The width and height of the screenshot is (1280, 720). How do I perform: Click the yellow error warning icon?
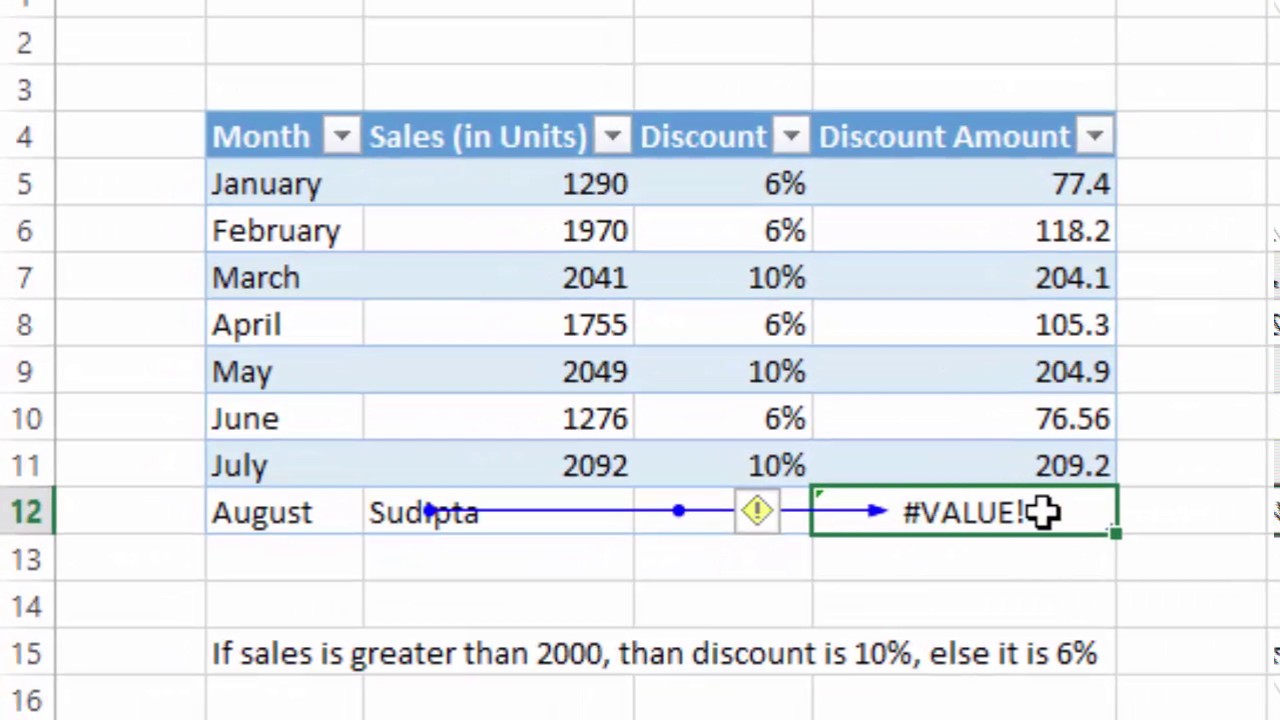pos(757,512)
